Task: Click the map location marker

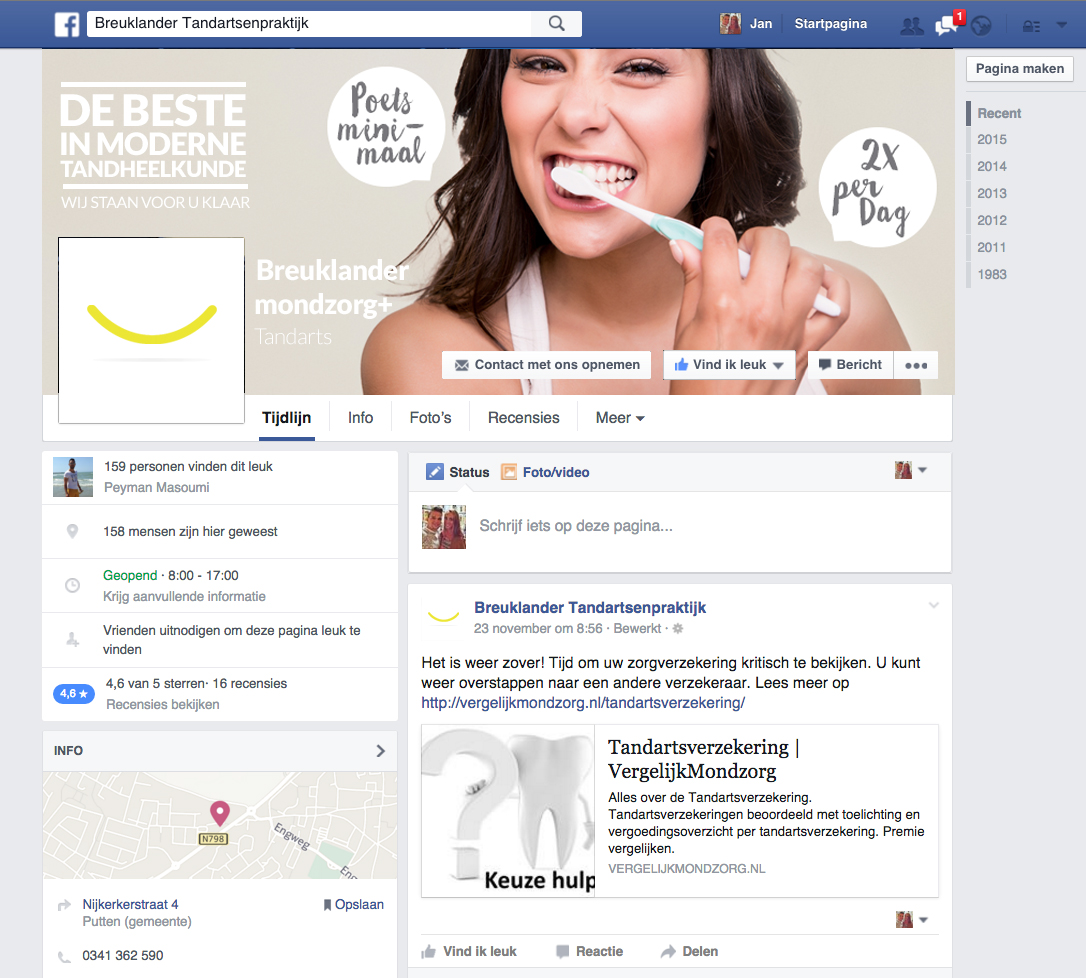Action: (220, 813)
